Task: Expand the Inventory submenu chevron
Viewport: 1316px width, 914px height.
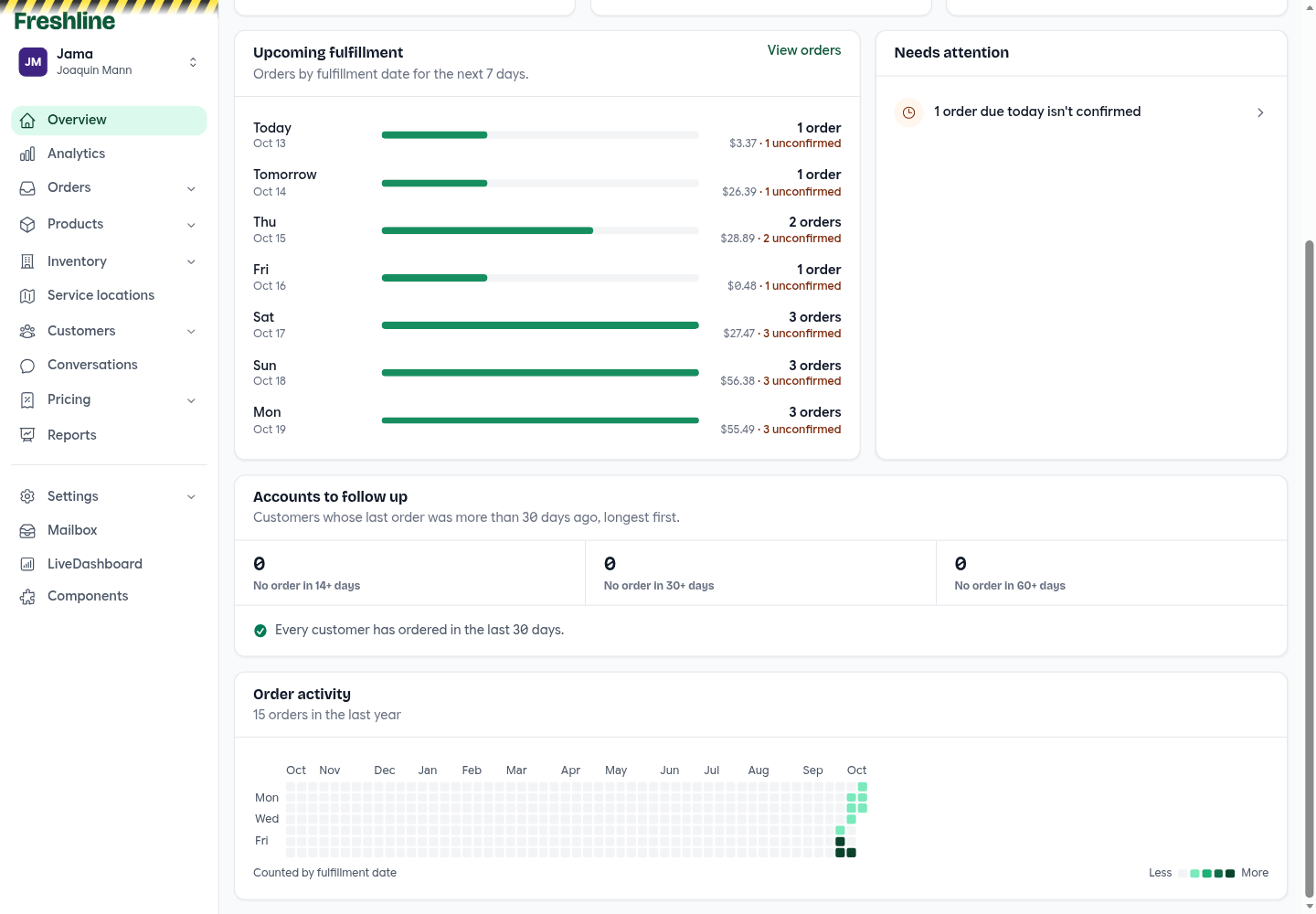Action: coord(191,261)
